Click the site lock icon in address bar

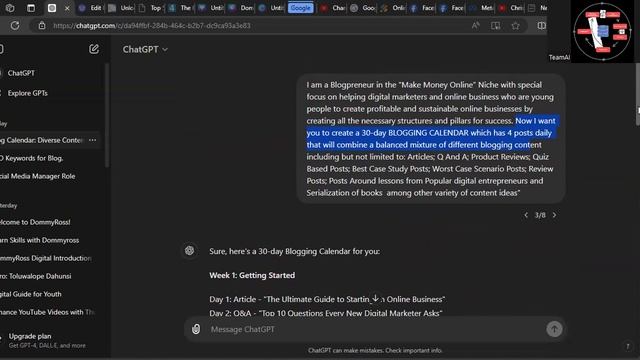tap(42, 25)
